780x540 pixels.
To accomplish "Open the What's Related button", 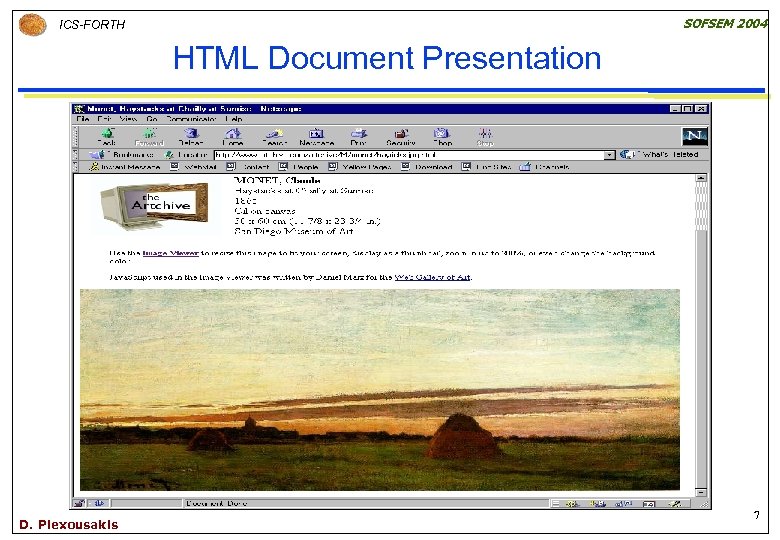I will click(659, 155).
